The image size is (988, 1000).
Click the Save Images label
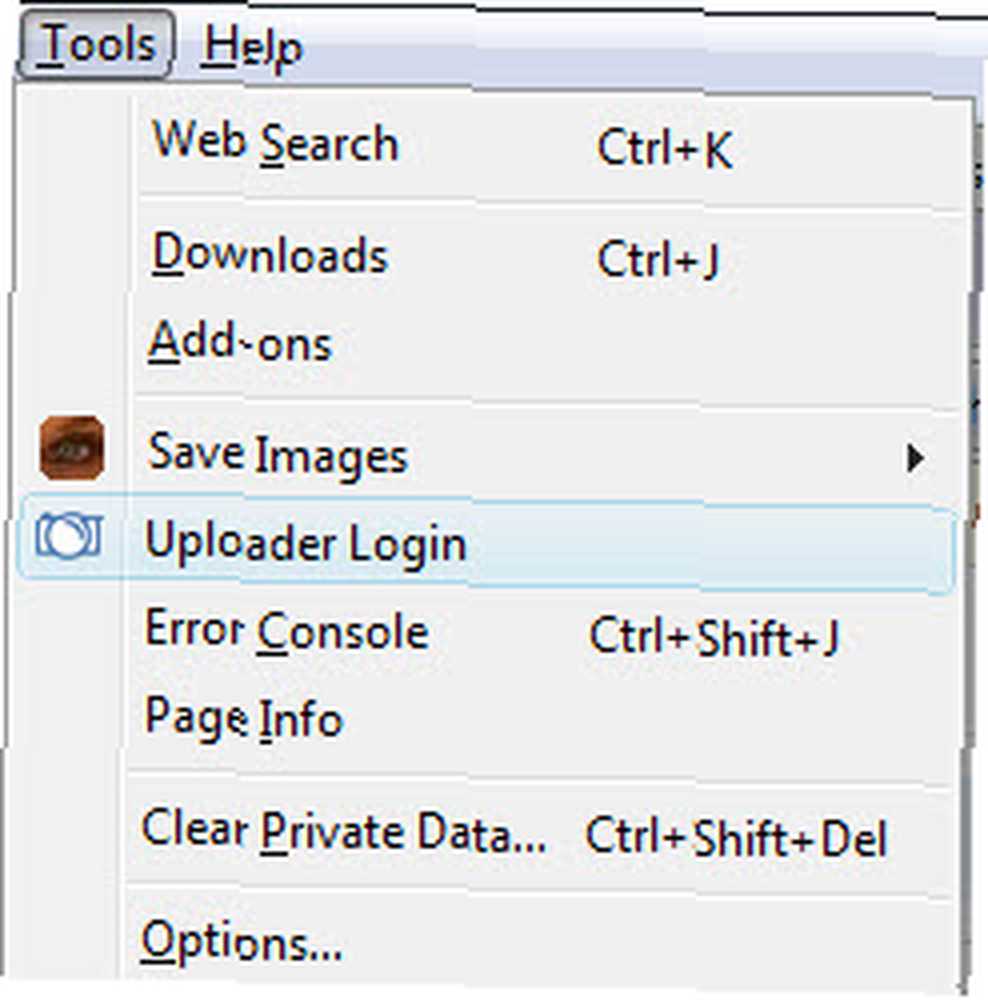click(277, 455)
